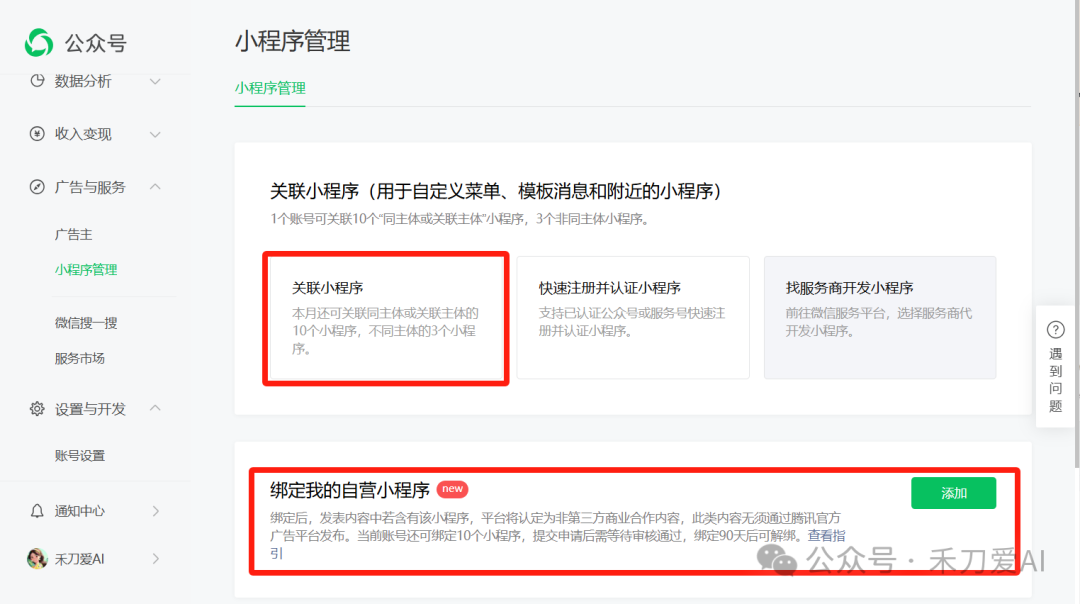
Task: Collapse the 广告与服务 section chevron
Action: [x=155, y=187]
